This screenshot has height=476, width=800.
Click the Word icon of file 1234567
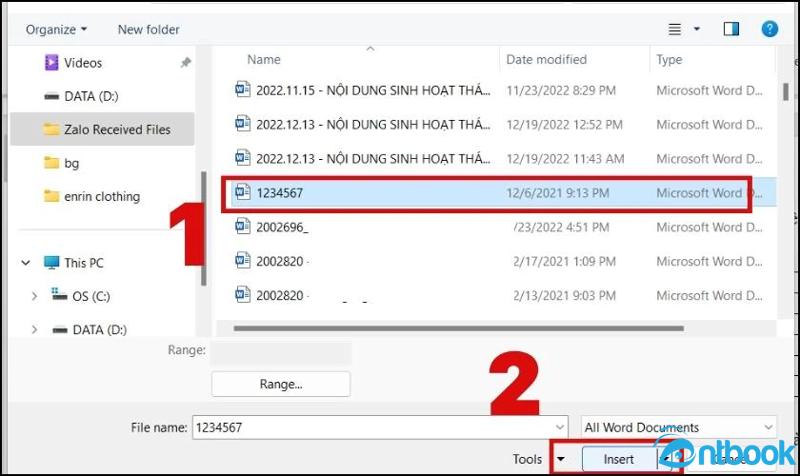(242, 192)
